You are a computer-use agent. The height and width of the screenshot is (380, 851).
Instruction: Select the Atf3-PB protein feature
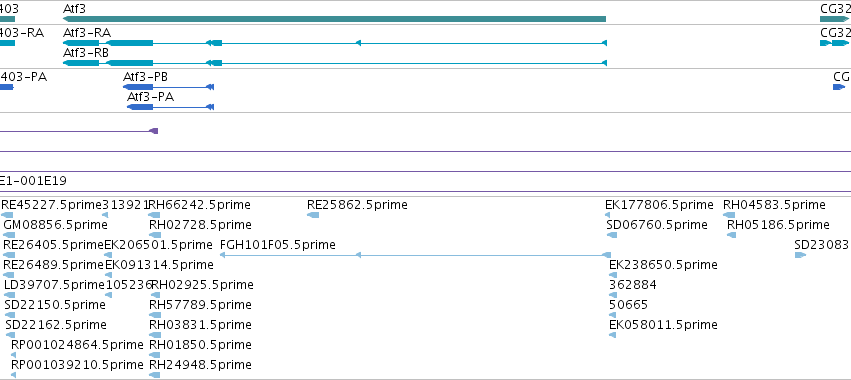168,87
